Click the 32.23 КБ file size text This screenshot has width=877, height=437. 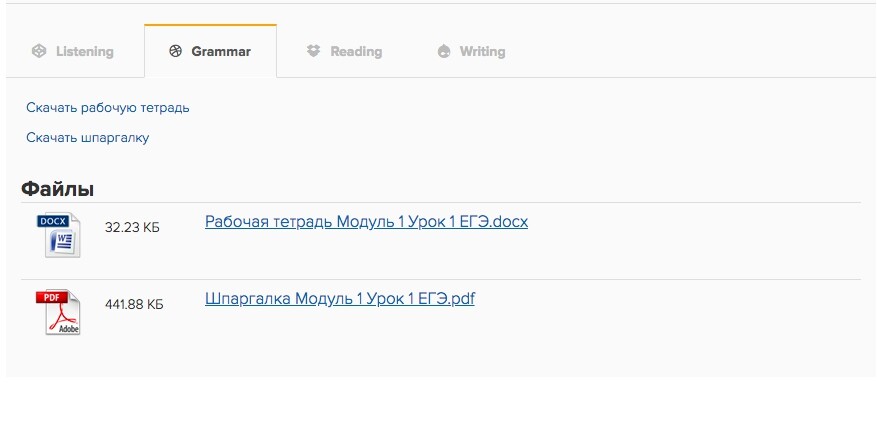click(x=132, y=228)
